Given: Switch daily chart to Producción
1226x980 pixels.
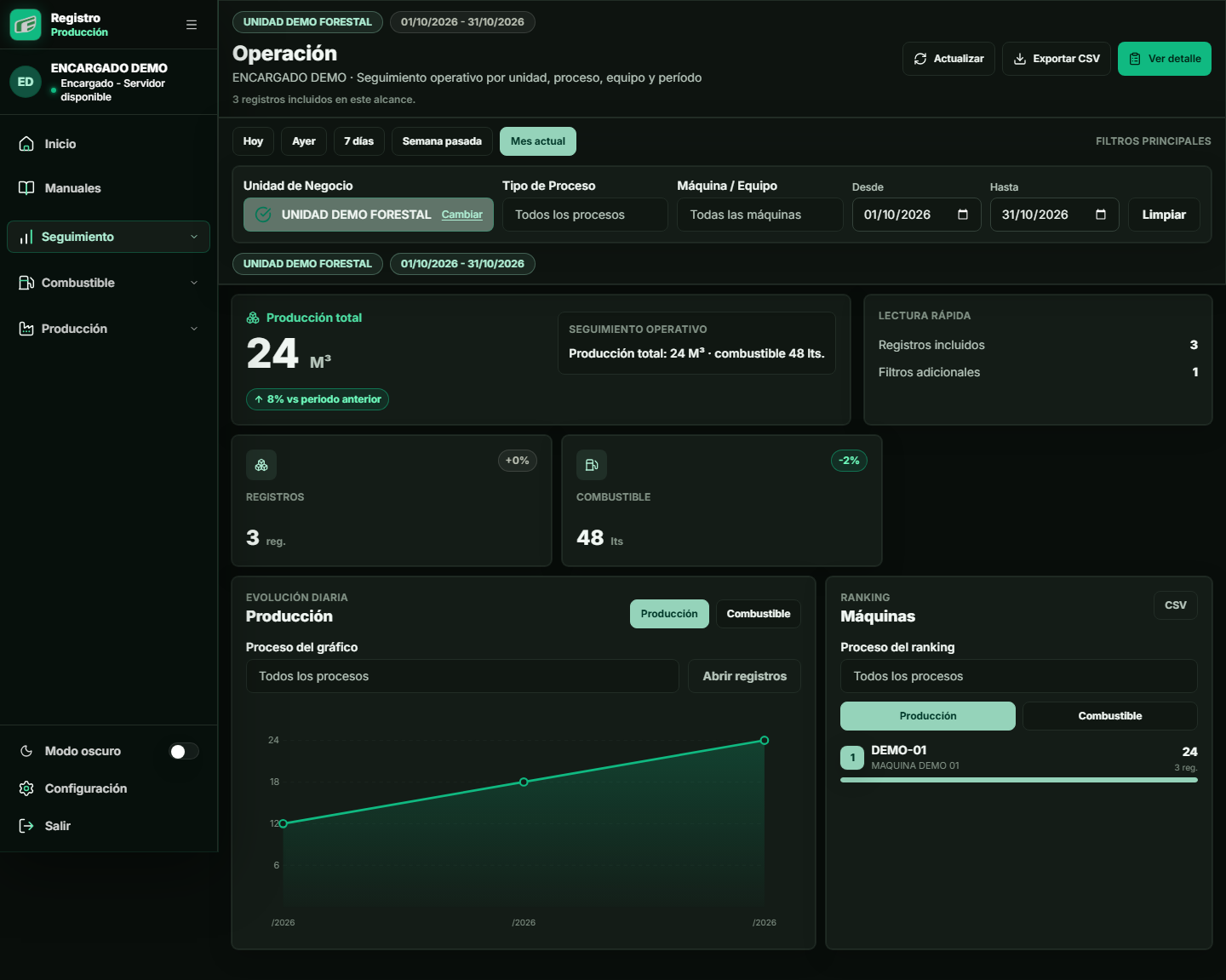Looking at the screenshot, I should click(x=669, y=614).
